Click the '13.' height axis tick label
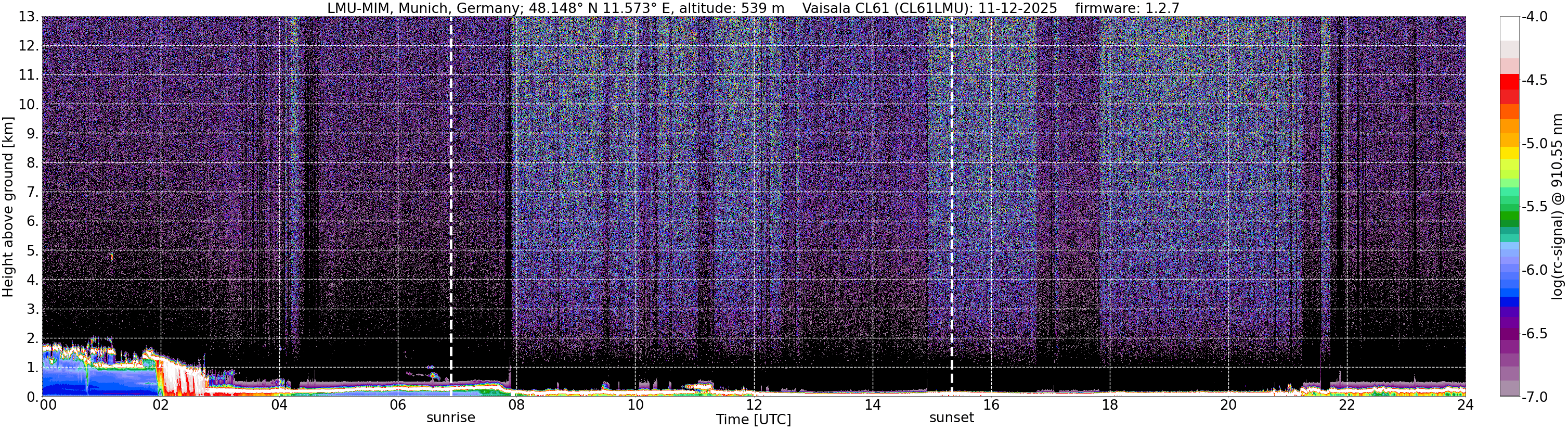The image size is (1568, 430). point(29,17)
